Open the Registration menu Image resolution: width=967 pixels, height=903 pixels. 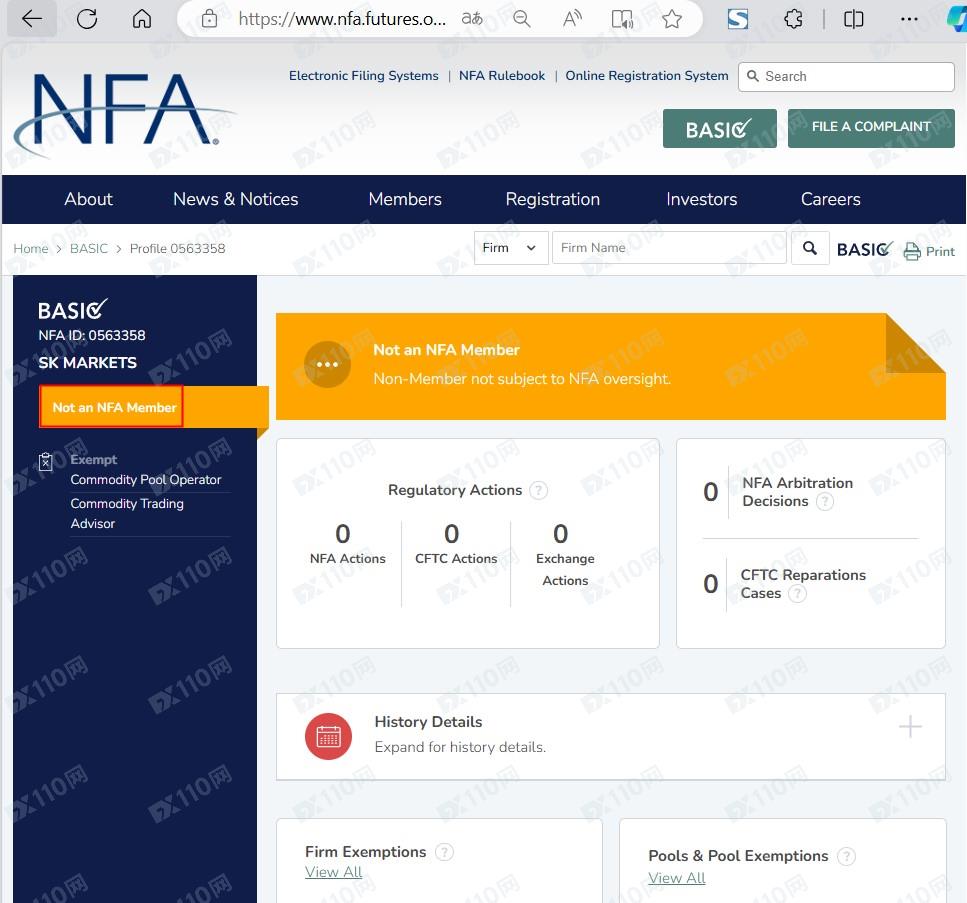coord(553,199)
